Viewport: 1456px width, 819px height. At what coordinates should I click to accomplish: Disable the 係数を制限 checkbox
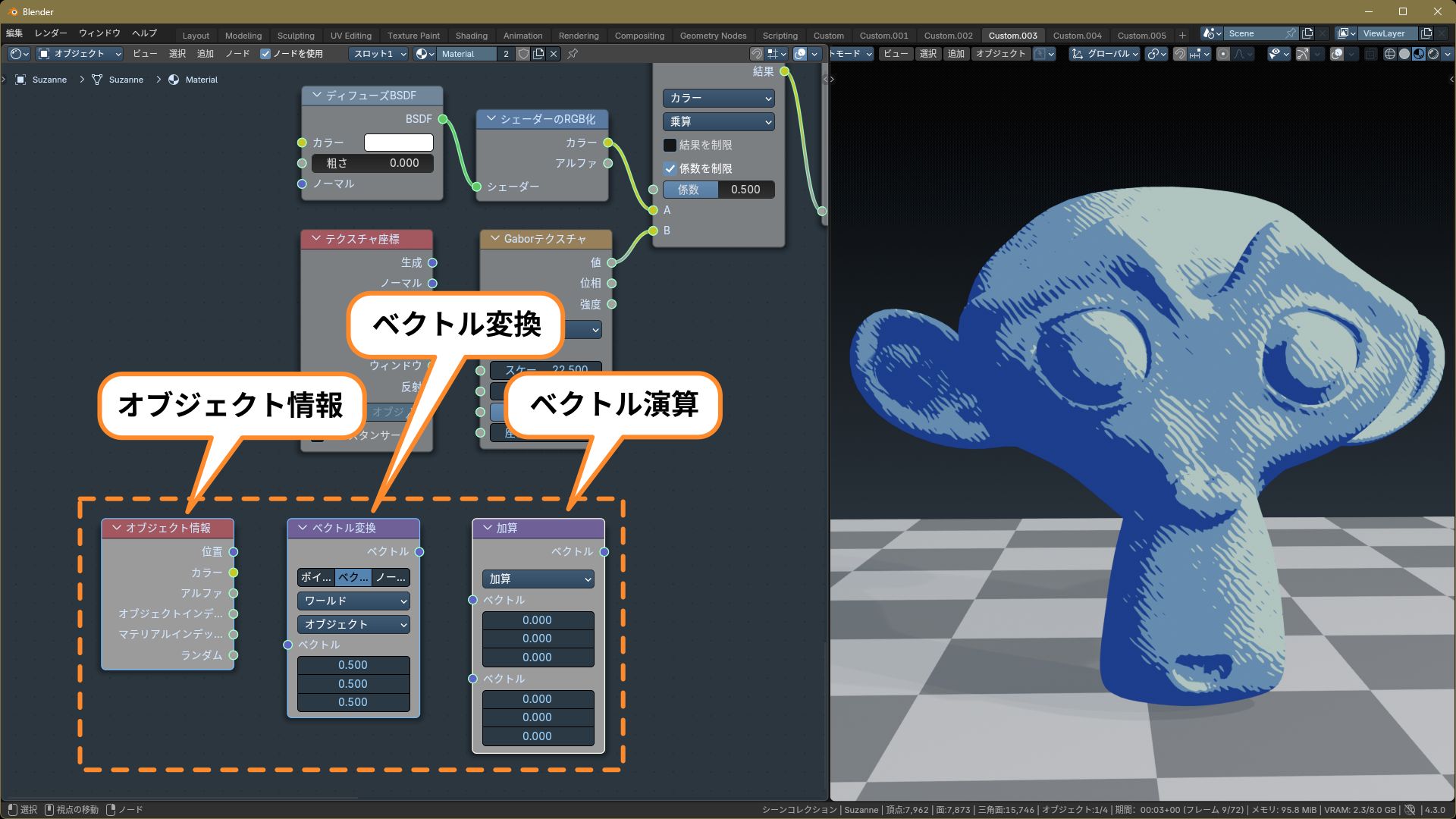click(x=670, y=168)
